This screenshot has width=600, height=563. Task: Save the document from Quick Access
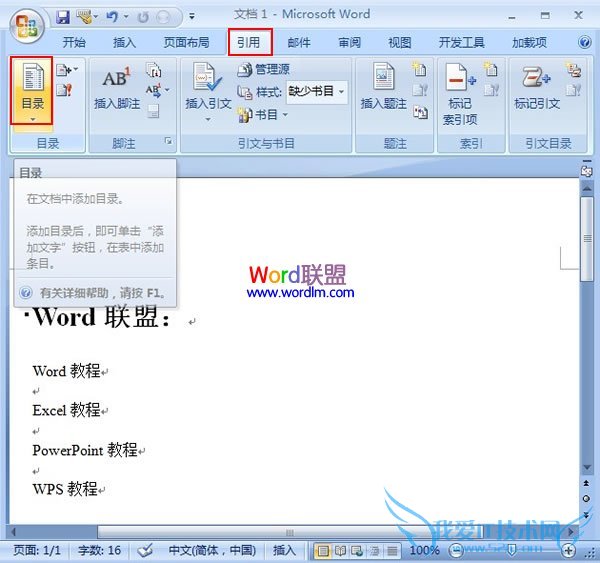(x=63, y=17)
